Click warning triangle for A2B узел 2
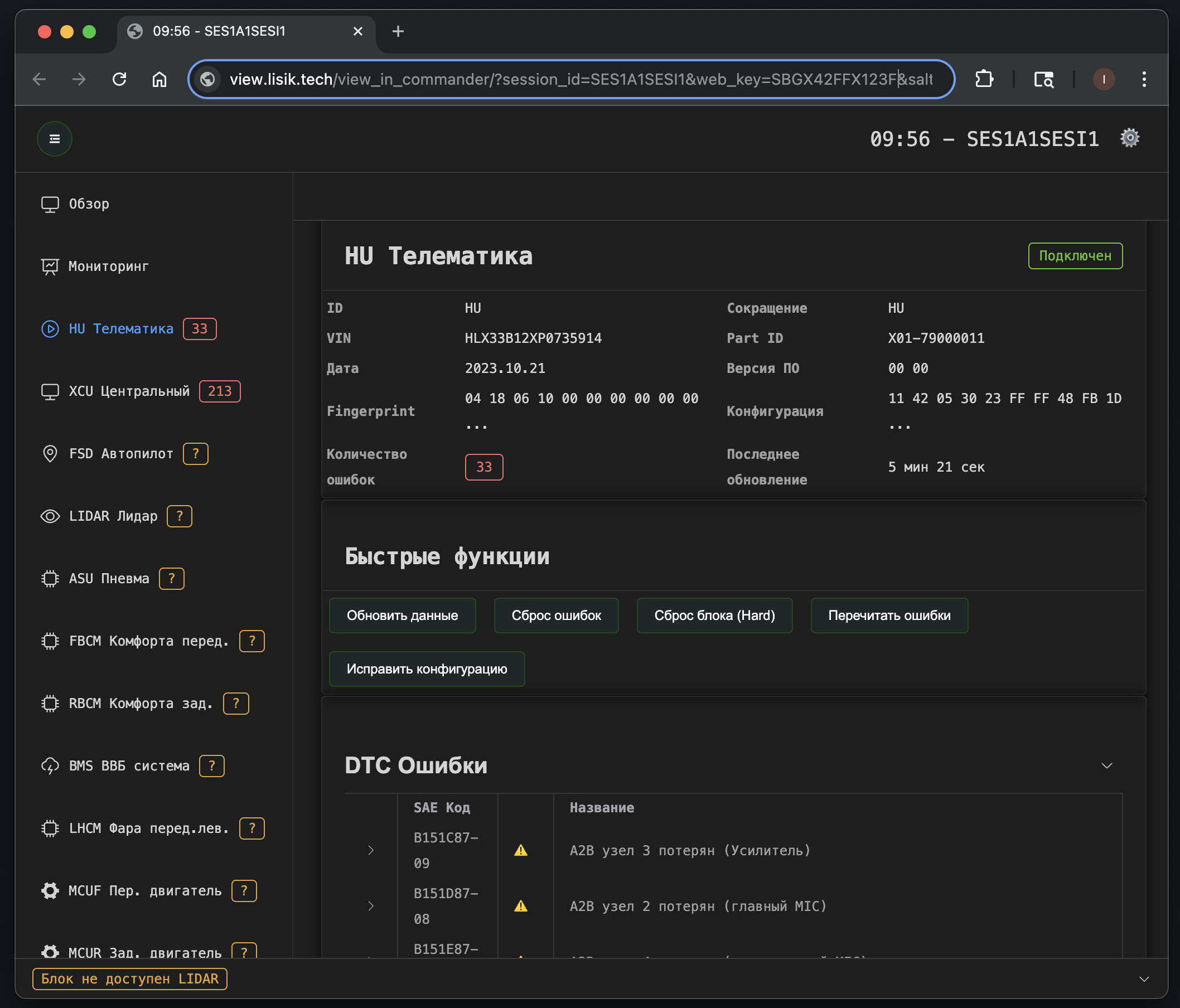Screen dimensions: 1180x1008 (520, 907)
